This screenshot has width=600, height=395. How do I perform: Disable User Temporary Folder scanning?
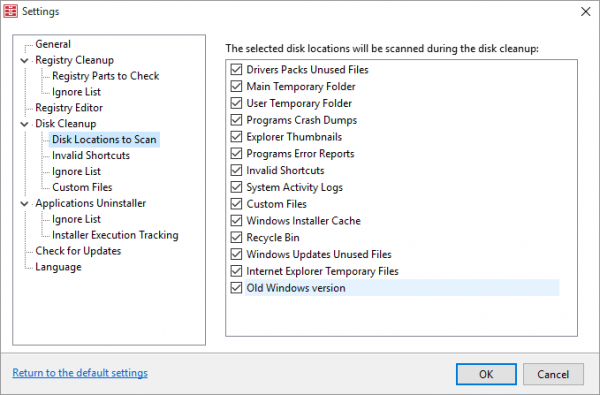(236, 103)
